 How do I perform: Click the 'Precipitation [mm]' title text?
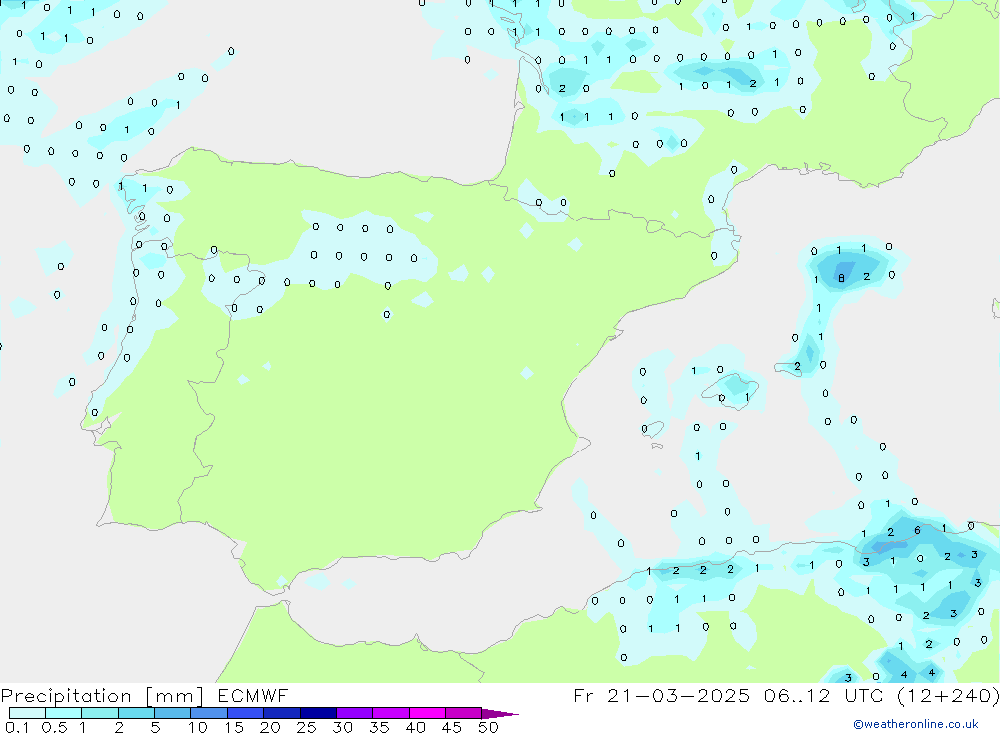point(102,696)
